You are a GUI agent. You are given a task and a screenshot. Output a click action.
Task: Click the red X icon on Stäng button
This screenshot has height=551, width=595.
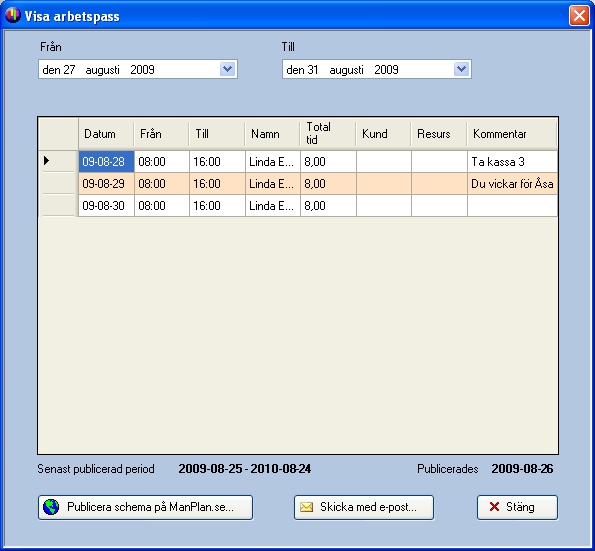pos(494,507)
